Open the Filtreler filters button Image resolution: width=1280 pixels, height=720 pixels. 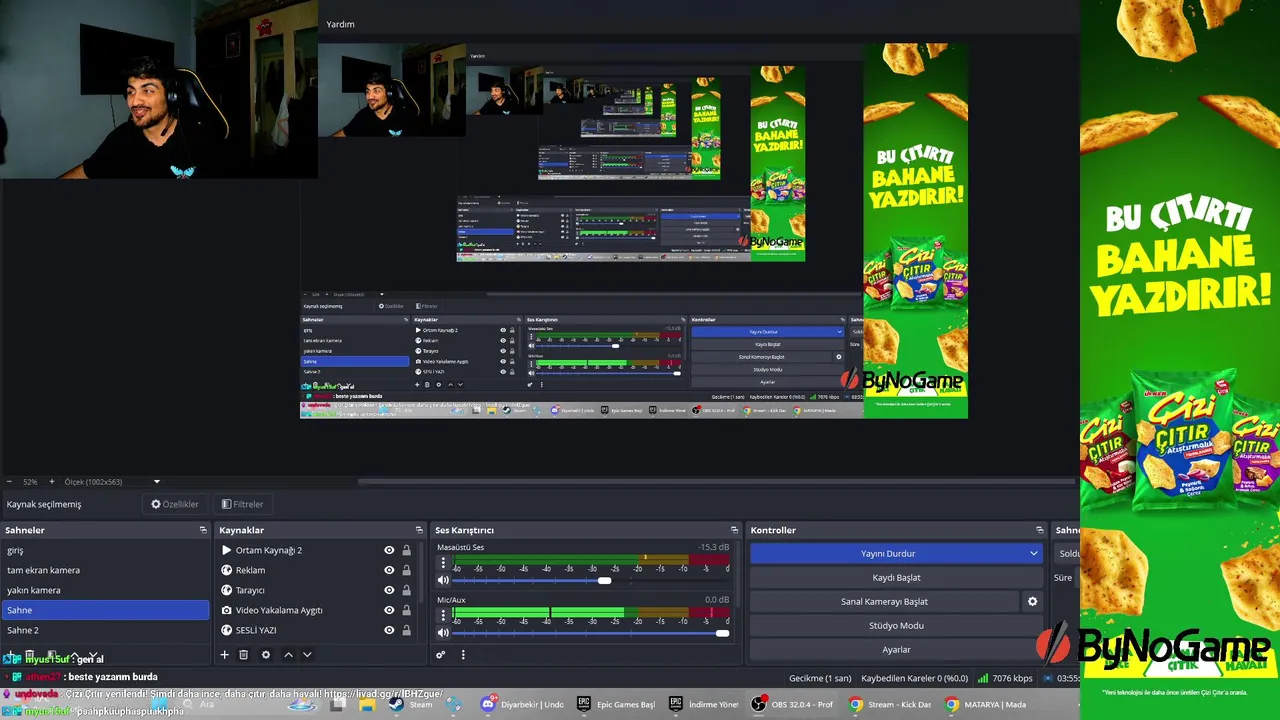pos(242,504)
